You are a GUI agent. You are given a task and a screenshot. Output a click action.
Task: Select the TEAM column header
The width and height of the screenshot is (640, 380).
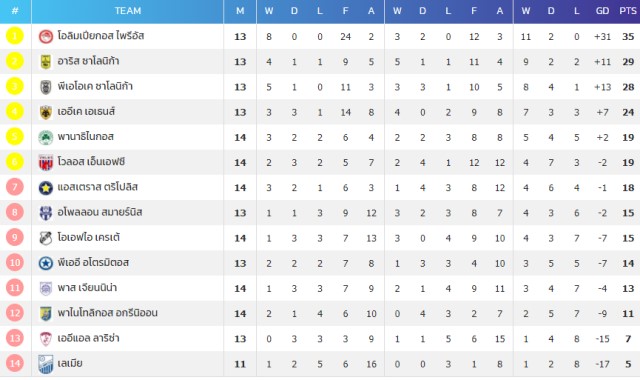[127, 11]
